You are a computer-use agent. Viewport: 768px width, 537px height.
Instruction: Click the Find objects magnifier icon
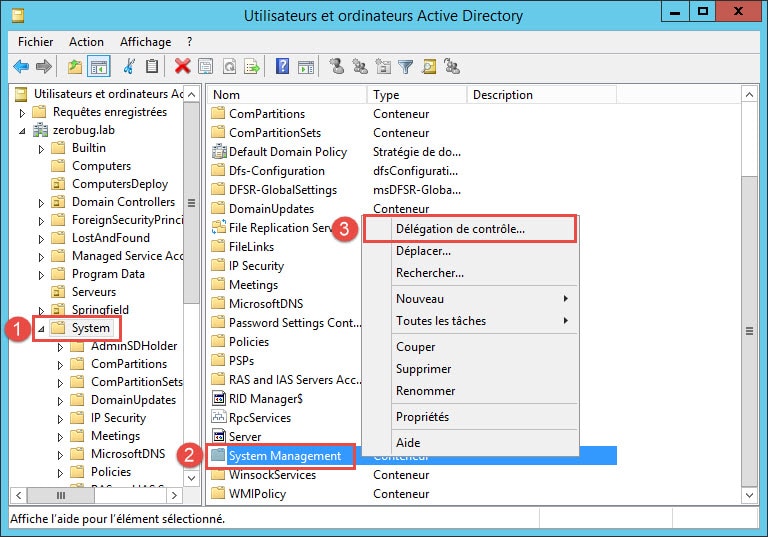[429, 66]
